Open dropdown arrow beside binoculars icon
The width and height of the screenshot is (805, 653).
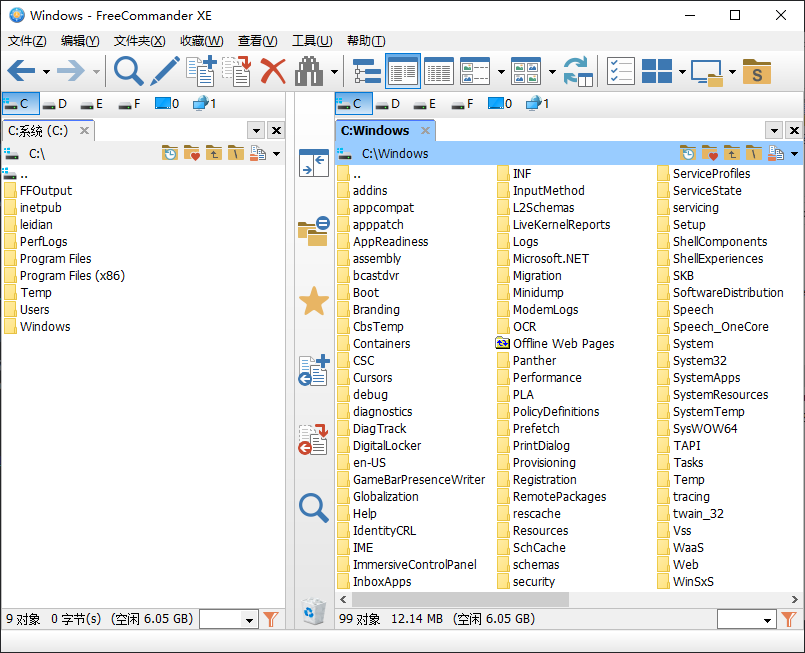pos(334,72)
